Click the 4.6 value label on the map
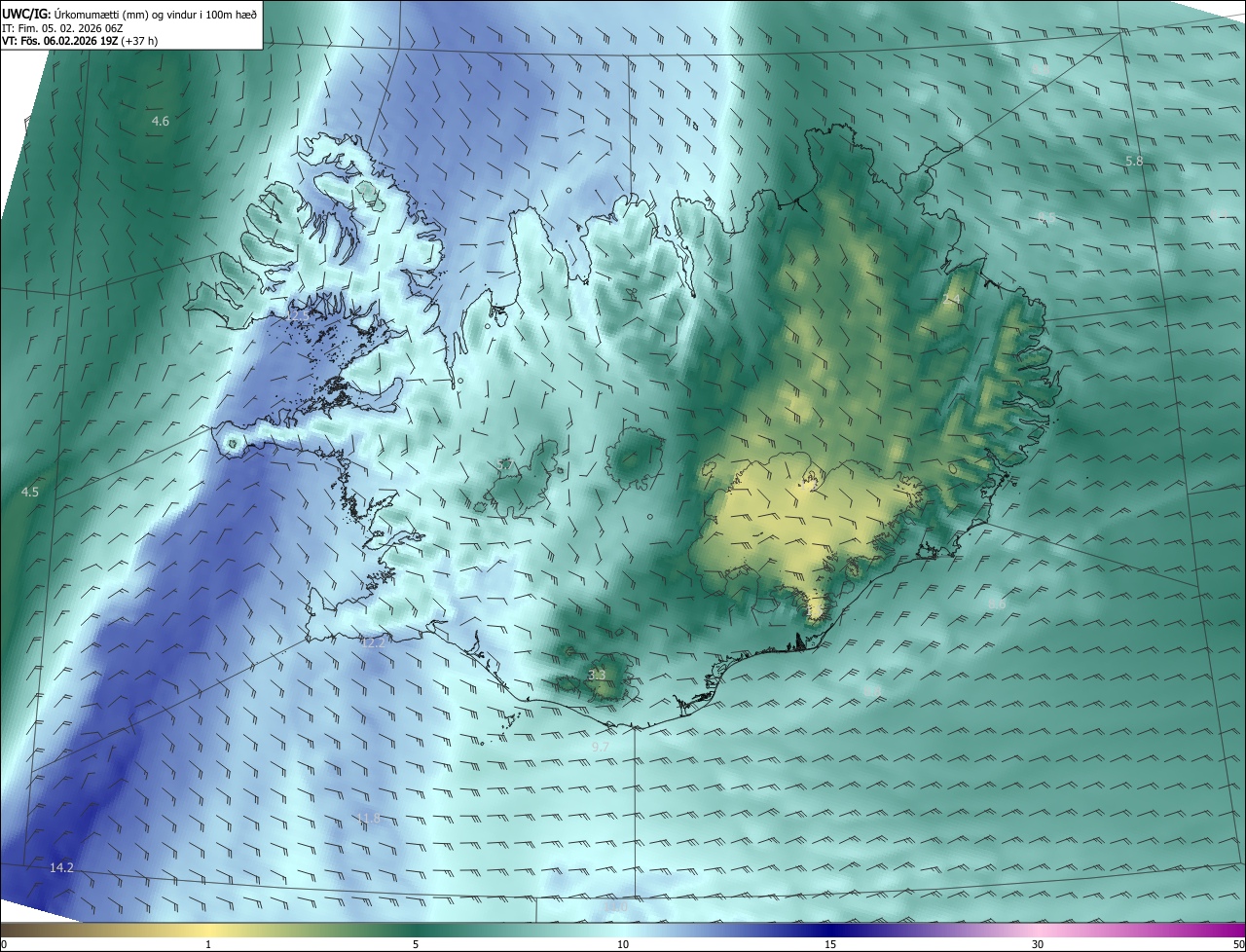Screen dimensions: 1246x952 (161, 121)
